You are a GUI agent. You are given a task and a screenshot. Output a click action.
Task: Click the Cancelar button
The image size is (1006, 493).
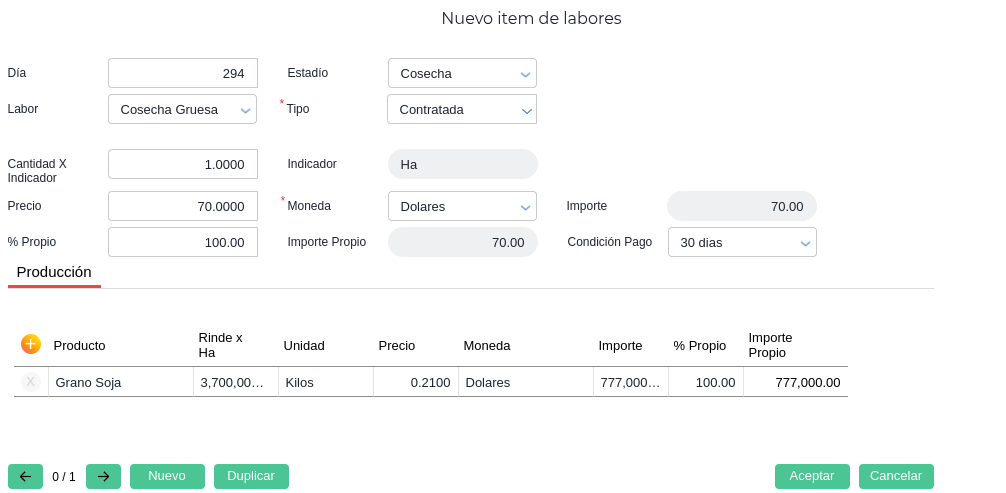[x=896, y=476]
